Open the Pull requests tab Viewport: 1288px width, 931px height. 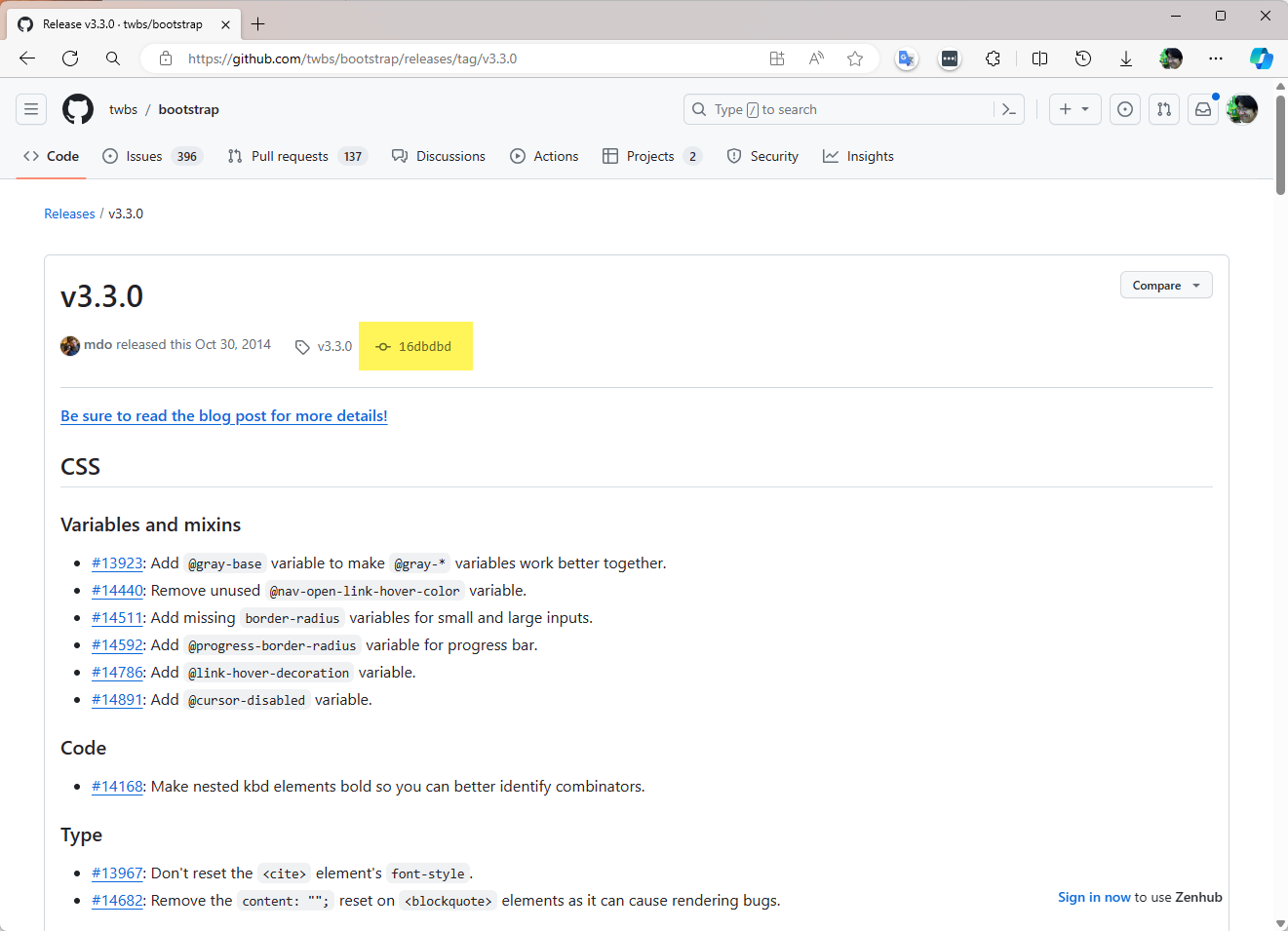(297, 156)
